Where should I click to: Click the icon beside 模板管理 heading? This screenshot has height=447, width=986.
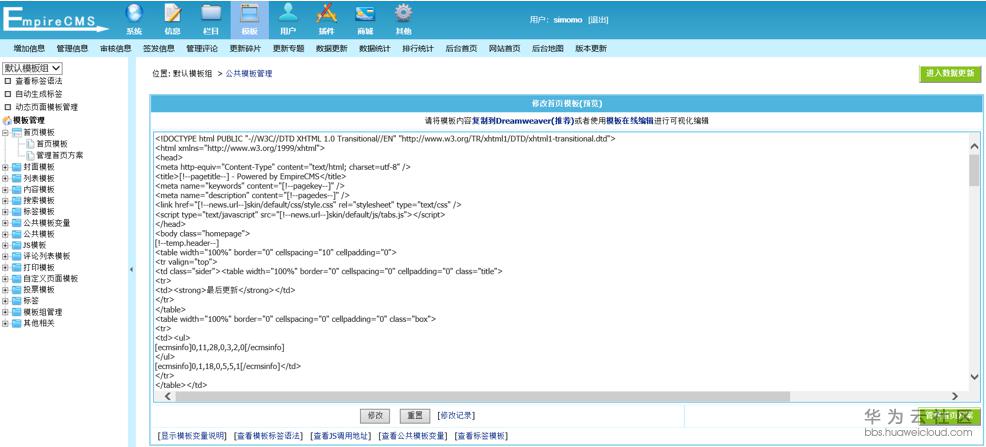[x=8, y=120]
